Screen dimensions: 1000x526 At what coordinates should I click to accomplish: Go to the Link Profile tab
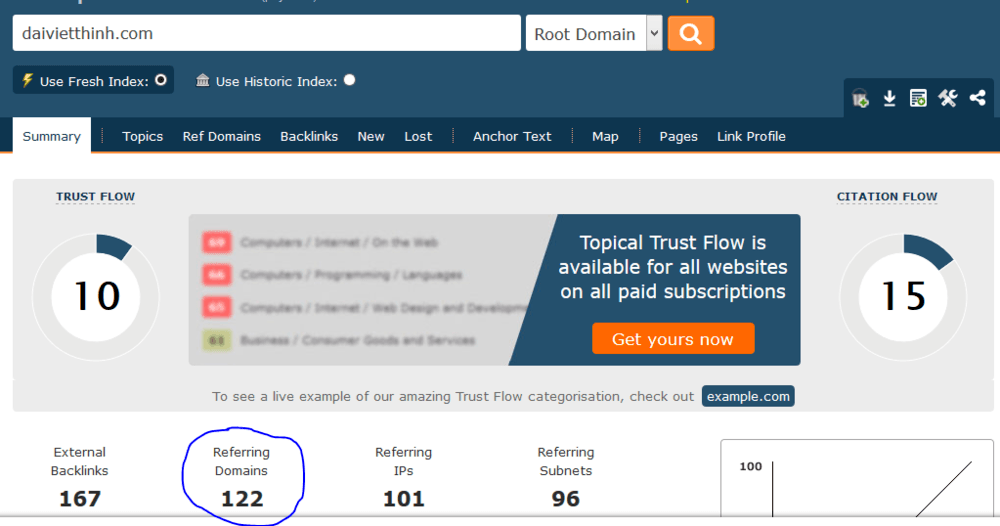coord(751,136)
